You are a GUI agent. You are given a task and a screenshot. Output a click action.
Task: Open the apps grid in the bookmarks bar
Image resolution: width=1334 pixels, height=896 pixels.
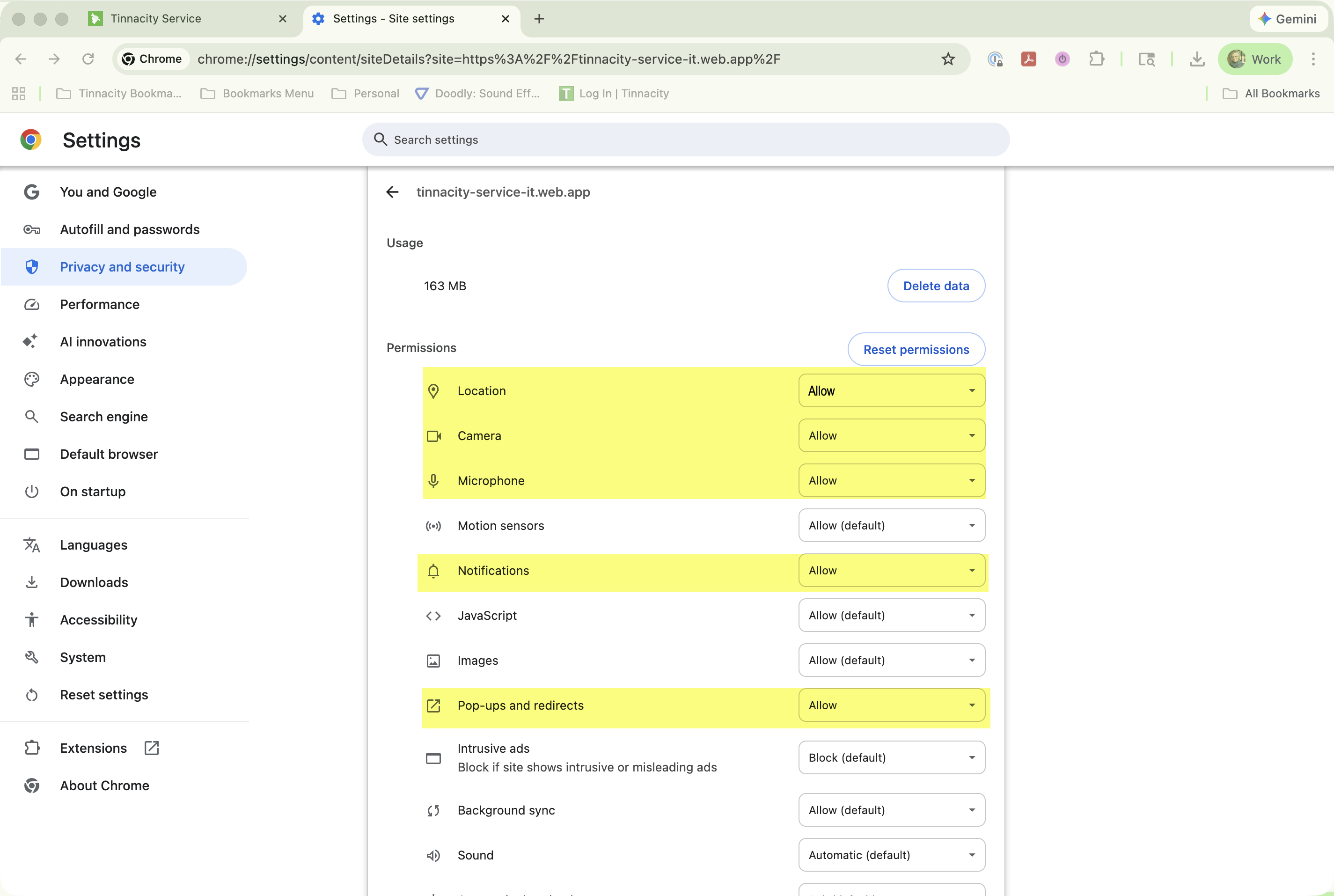19,94
